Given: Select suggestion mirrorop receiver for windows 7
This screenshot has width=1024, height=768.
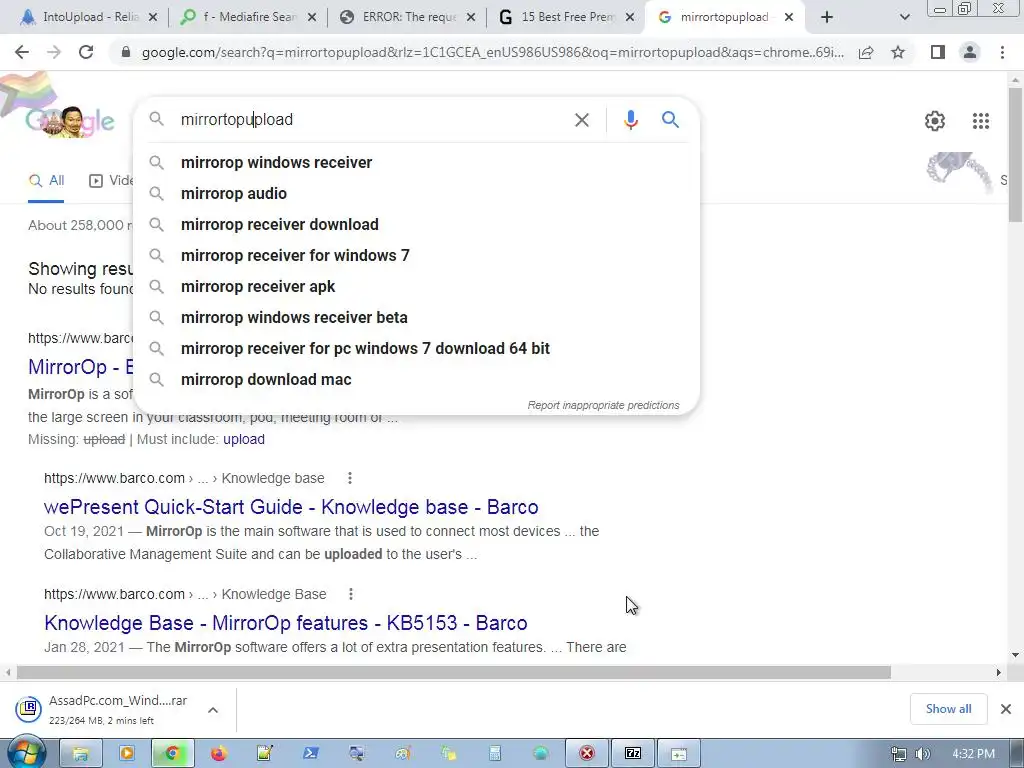Looking at the screenshot, I should pos(416,255).
